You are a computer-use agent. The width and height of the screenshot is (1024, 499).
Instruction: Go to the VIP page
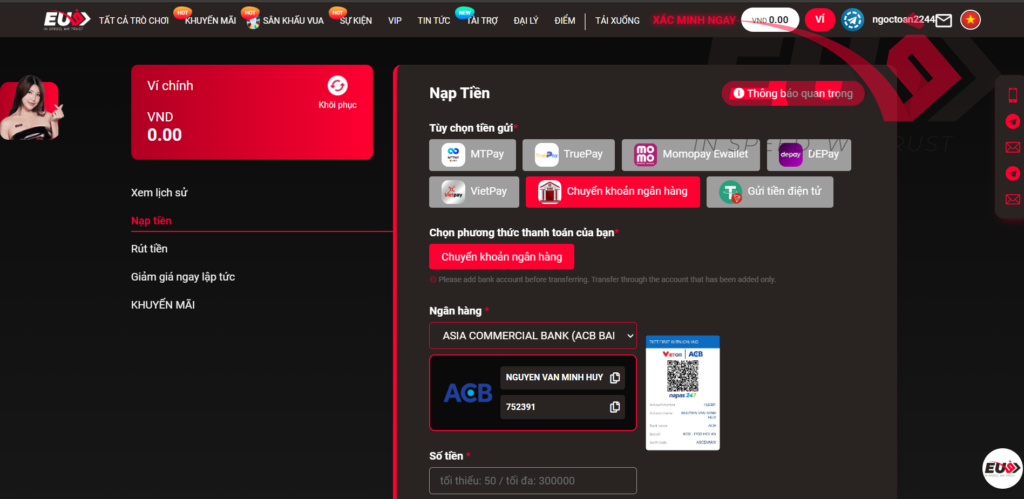[x=395, y=21]
